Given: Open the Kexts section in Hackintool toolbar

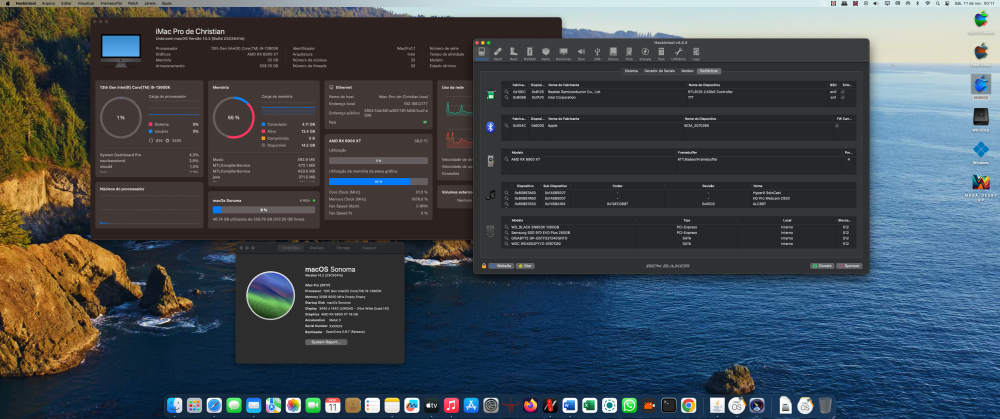Looking at the screenshot, I should pos(545,54).
